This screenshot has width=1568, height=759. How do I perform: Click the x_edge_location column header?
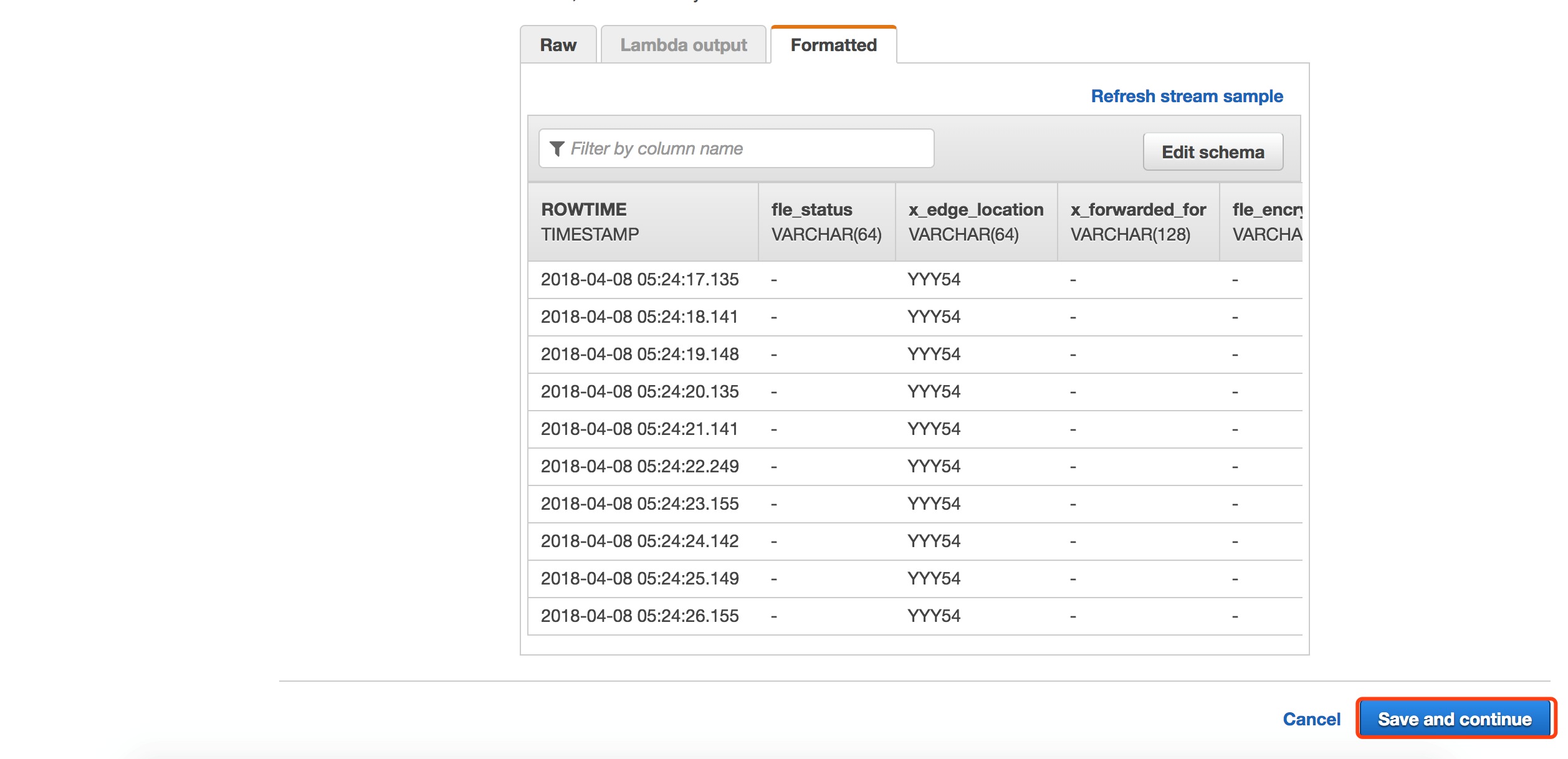pos(975,222)
